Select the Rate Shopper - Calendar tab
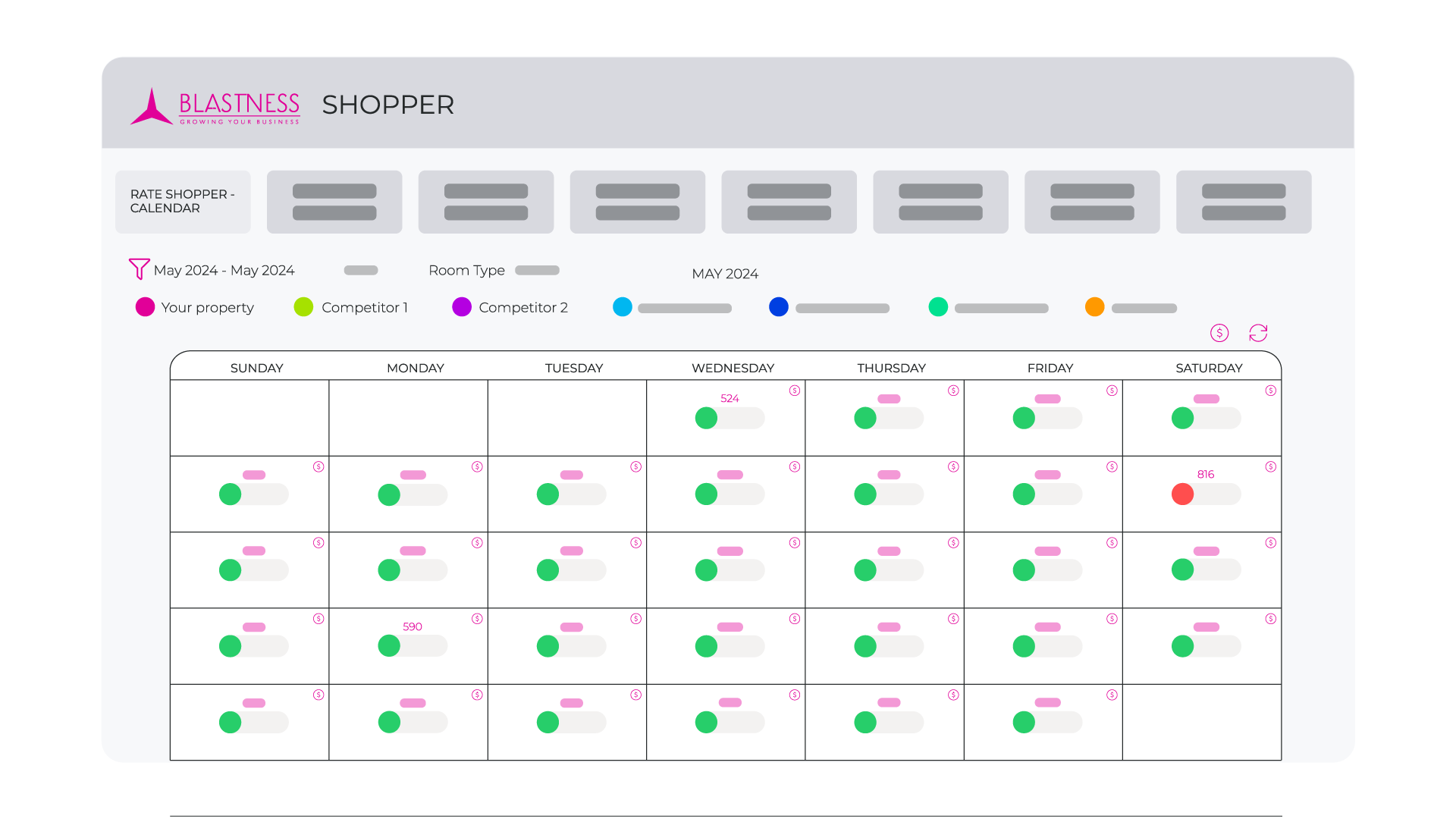 (183, 202)
